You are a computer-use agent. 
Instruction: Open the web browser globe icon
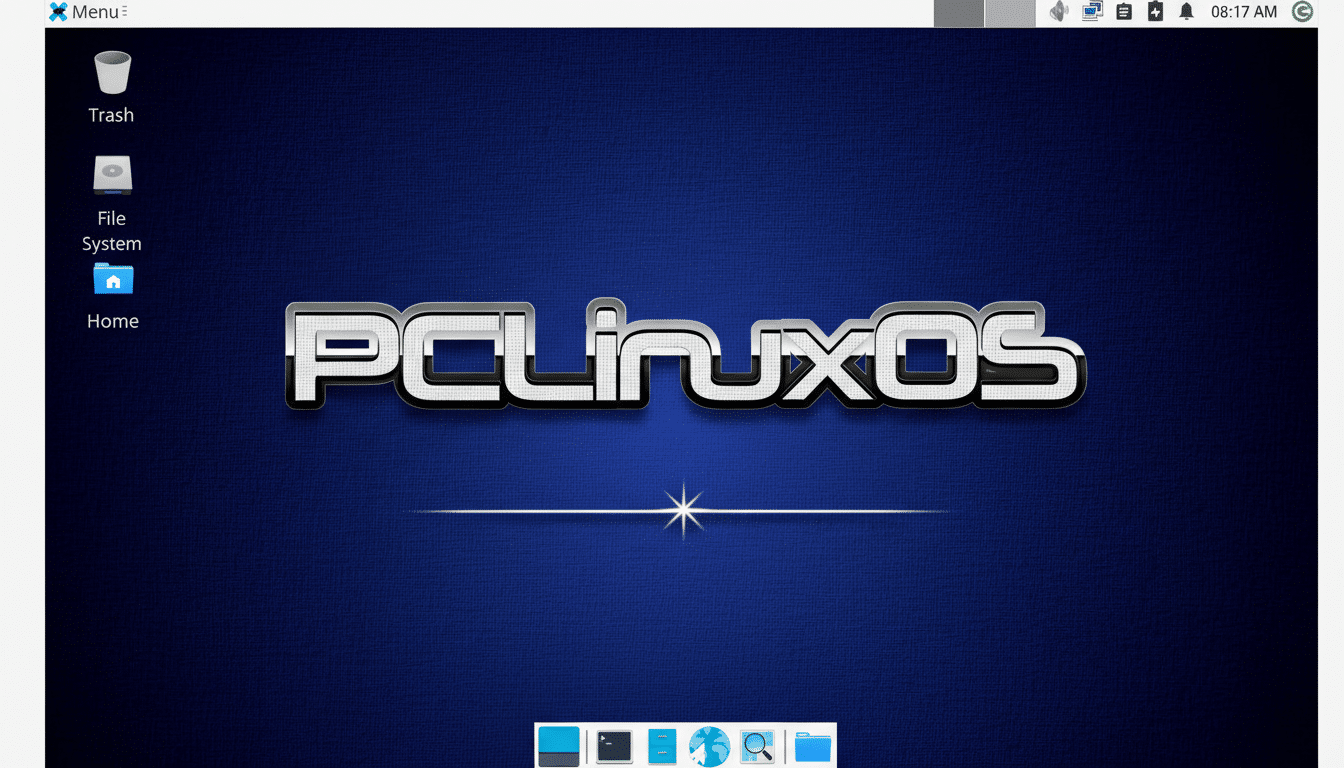(x=709, y=745)
